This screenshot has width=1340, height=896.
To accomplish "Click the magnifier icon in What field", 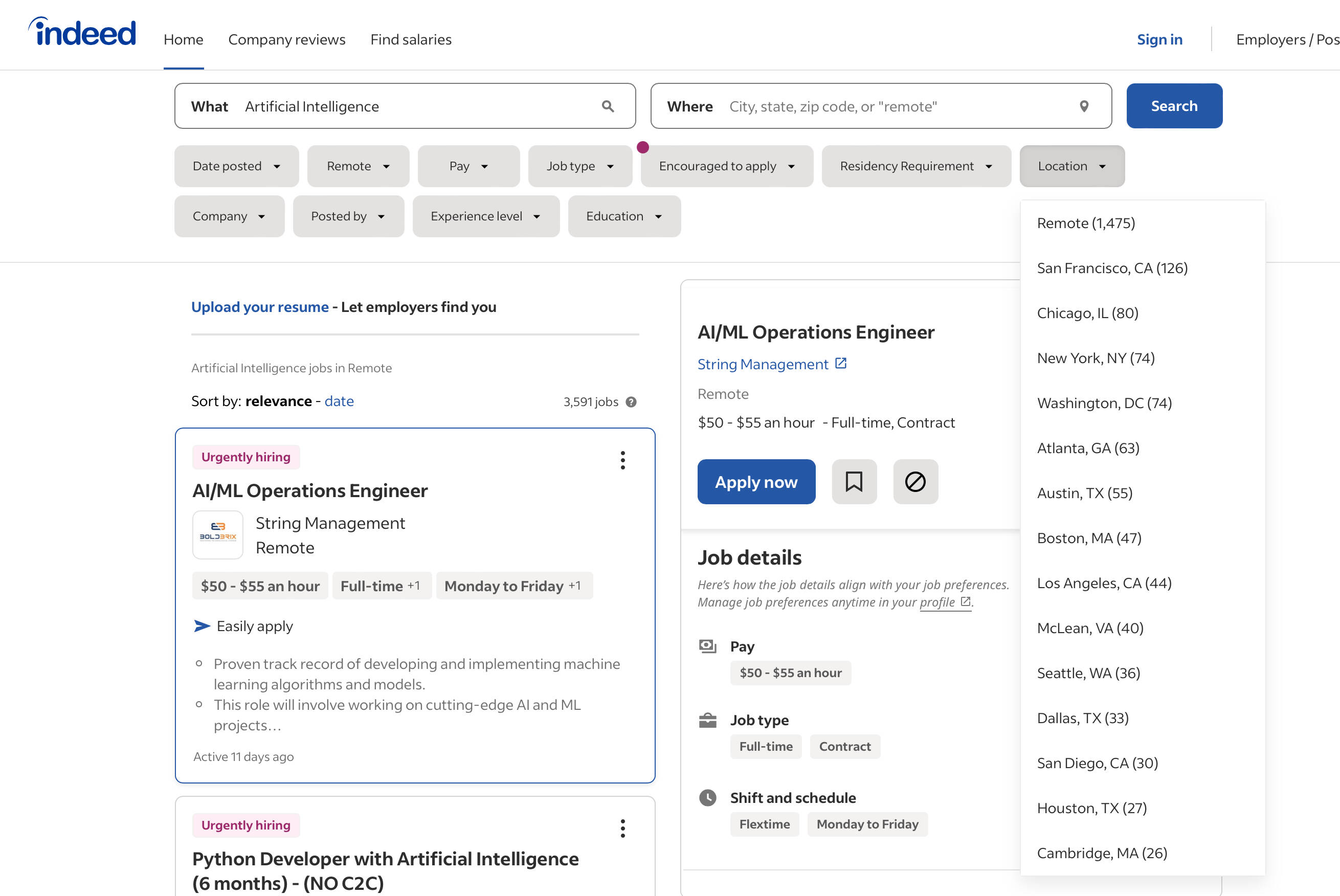I will click(608, 106).
